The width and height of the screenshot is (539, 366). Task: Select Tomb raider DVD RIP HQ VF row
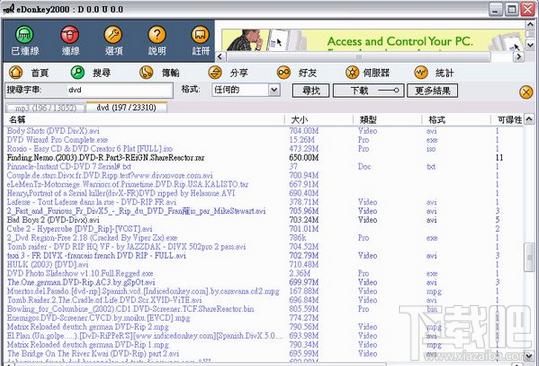pos(265,247)
